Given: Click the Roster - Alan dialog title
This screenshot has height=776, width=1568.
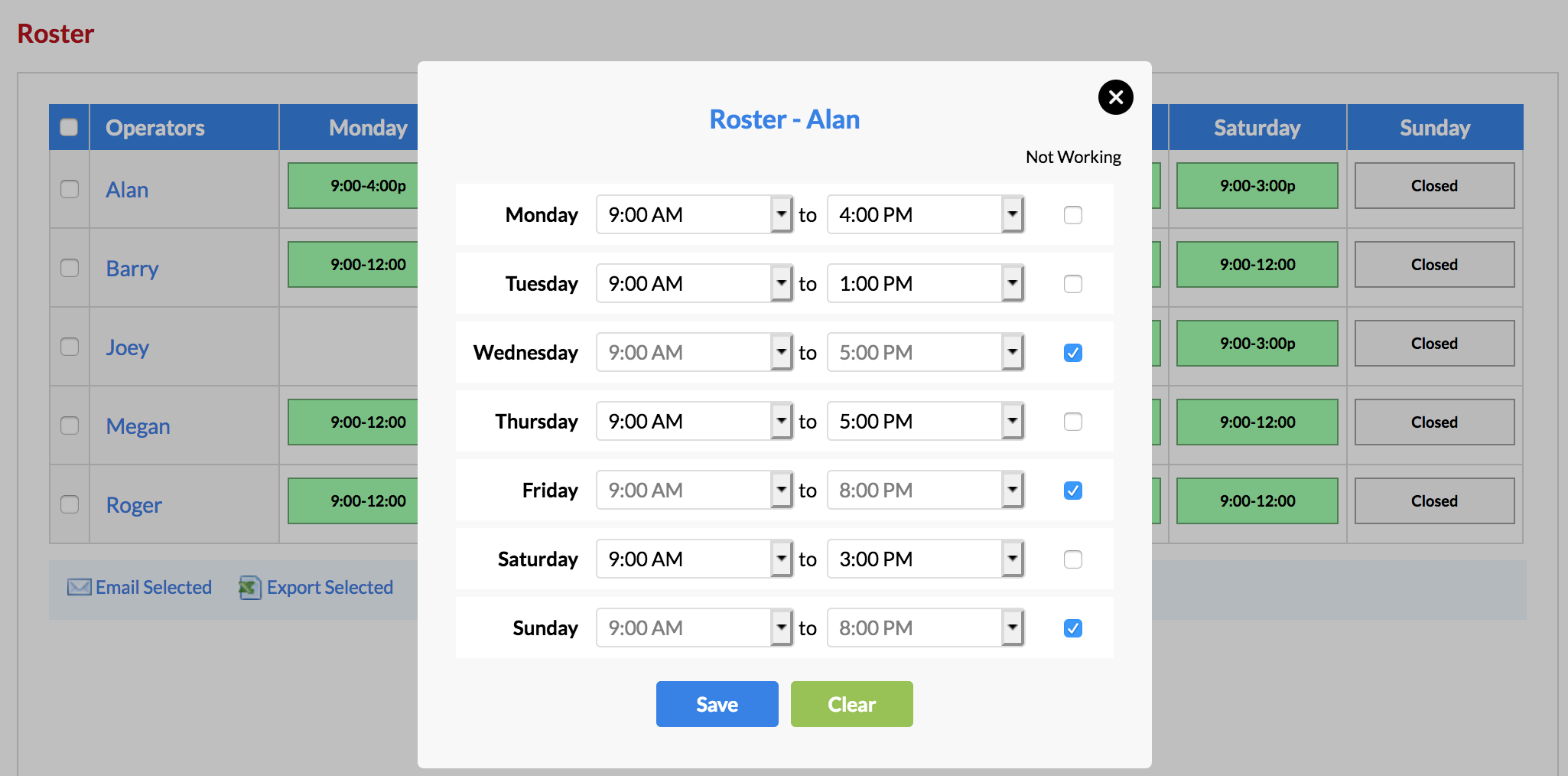Looking at the screenshot, I should pos(785,119).
